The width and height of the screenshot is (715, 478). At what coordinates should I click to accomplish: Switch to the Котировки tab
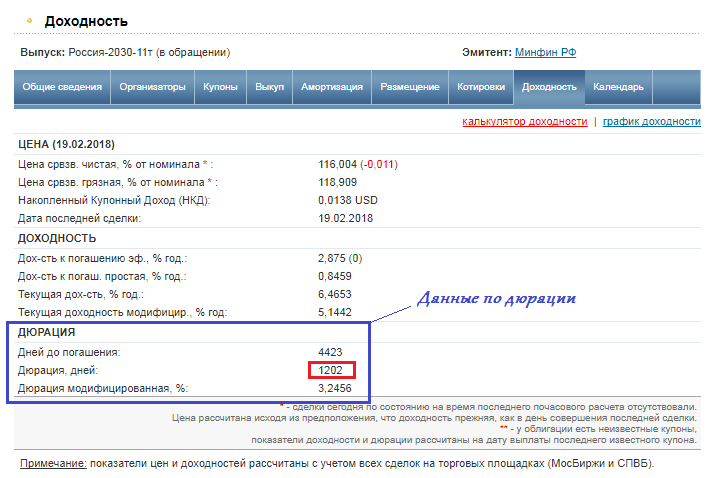pyautogui.click(x=481, y=87)
